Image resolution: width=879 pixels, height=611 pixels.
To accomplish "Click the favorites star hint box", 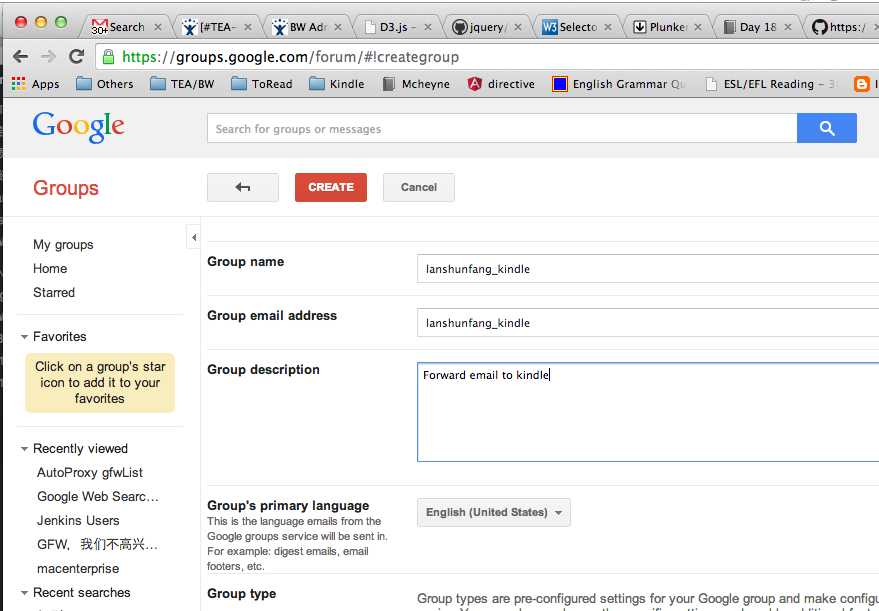I will pyautogui.click(x=100, y=383).
